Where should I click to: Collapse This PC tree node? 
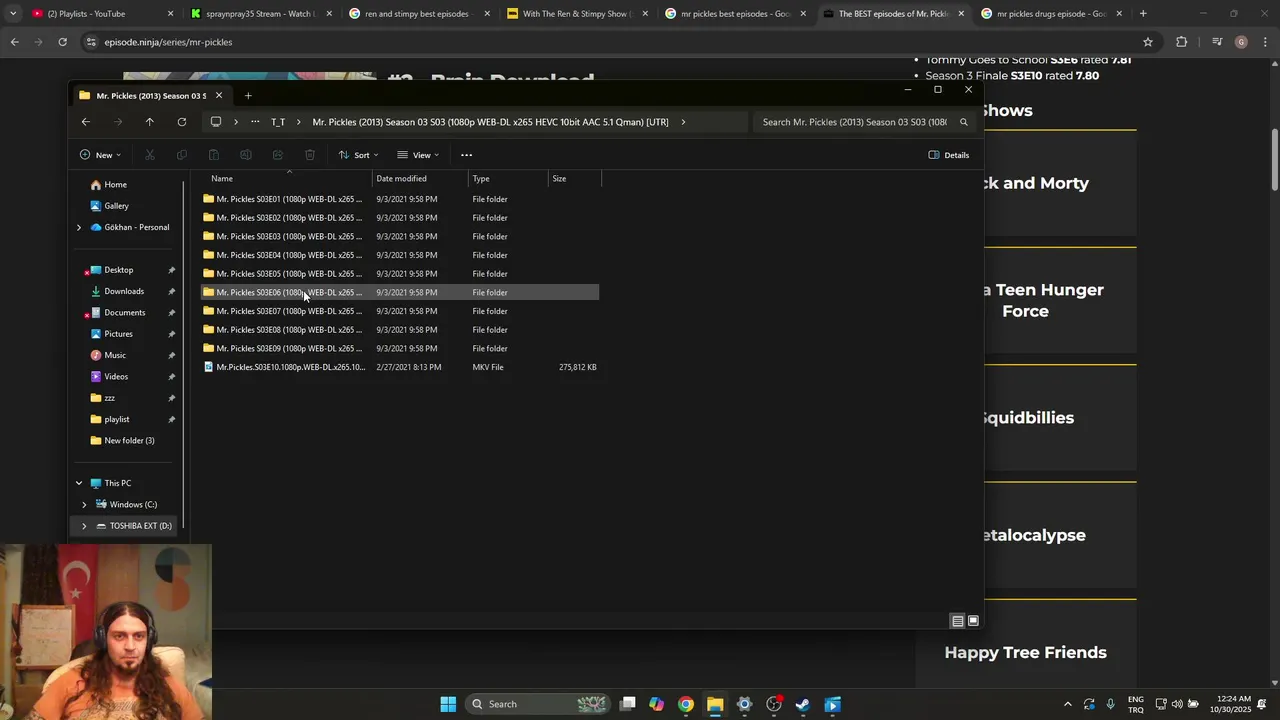(79, 483)
